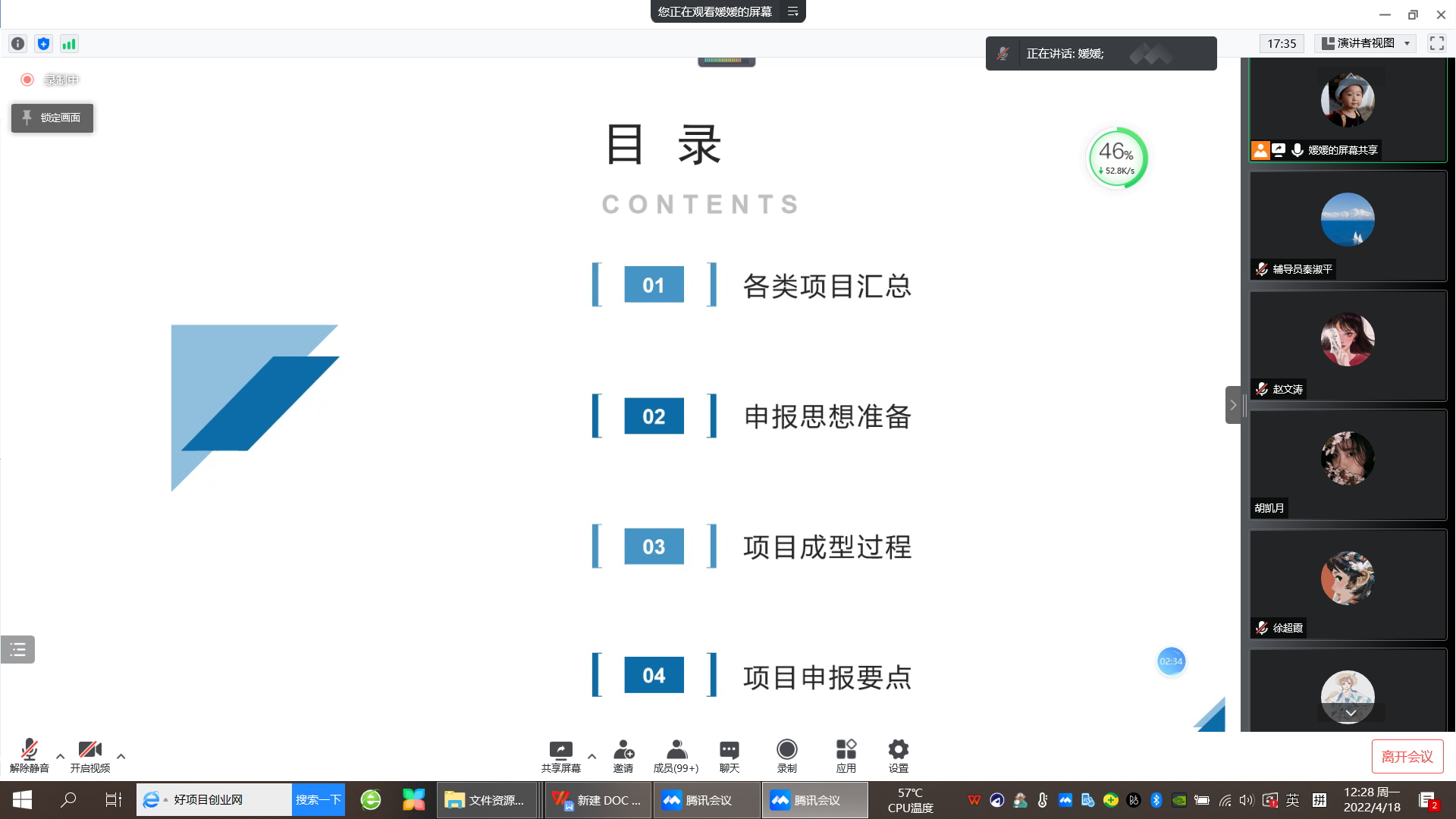Click the Lock Screen pin button
The image size is (1456, 819).
click(52, 118)
